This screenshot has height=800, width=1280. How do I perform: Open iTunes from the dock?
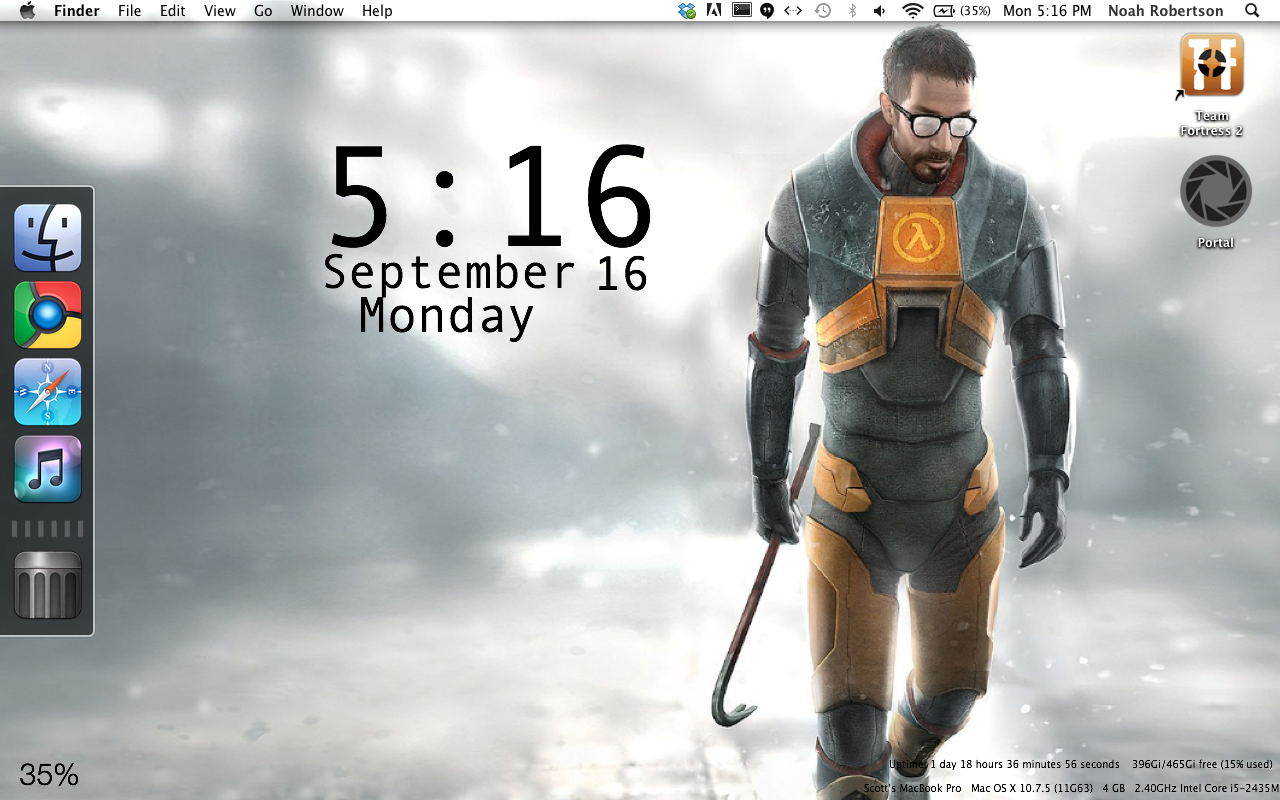[47, 469]
